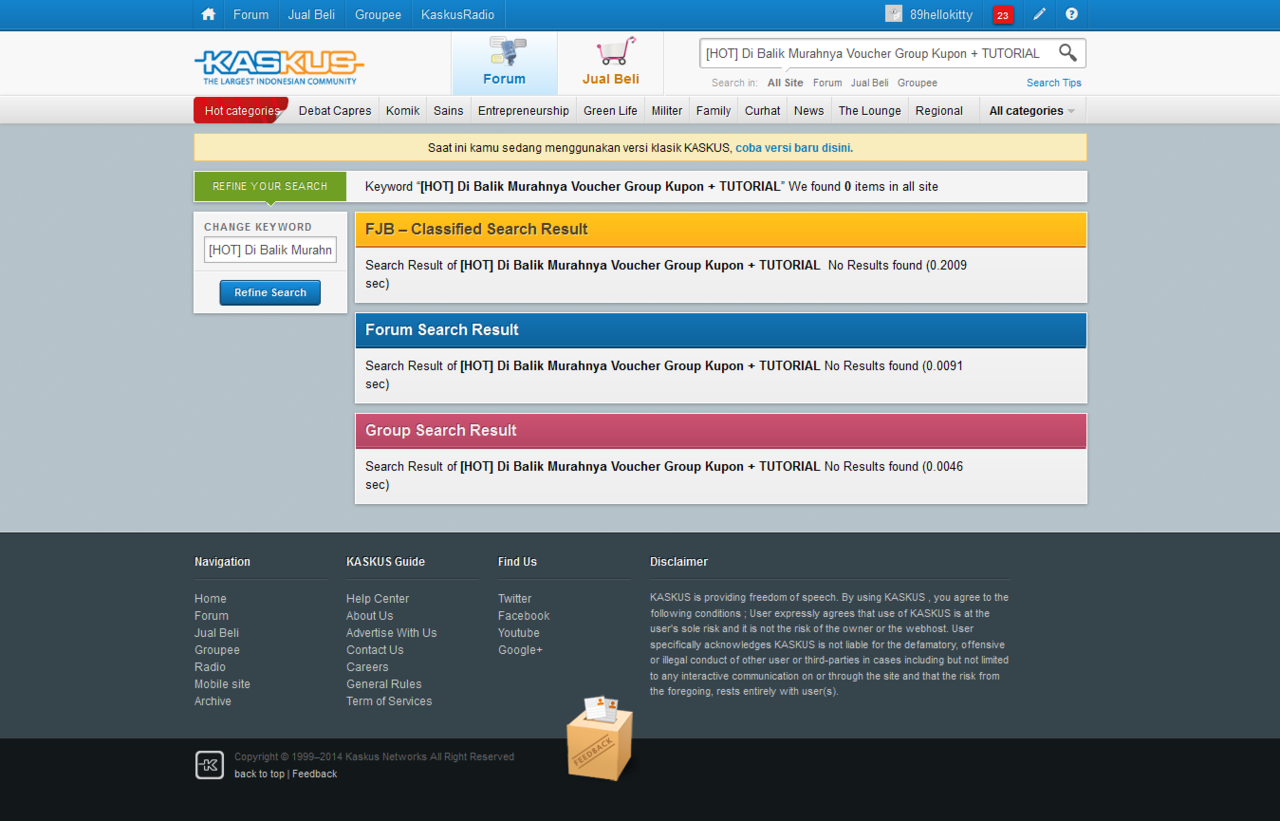This screenshot has height=821, width=1280.
Task: Open the Youtube link
Action: click(519, 633)
